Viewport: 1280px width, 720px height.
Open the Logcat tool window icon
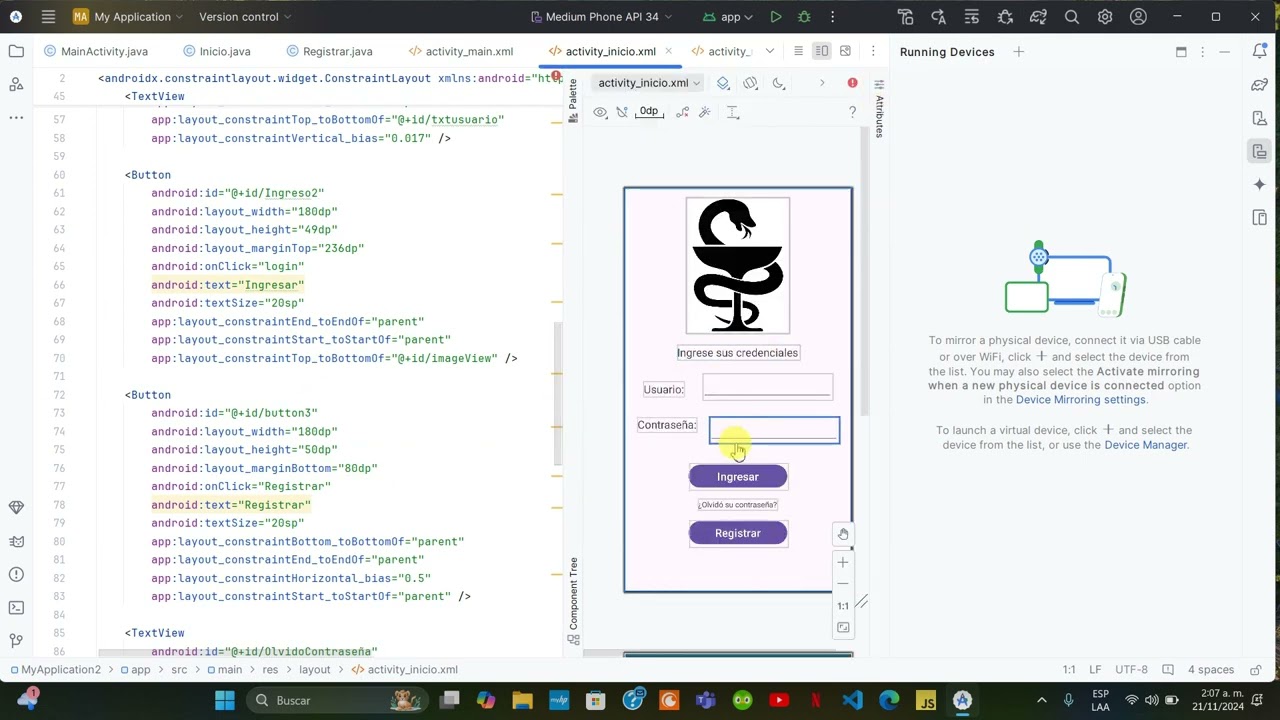click(16, 541)
